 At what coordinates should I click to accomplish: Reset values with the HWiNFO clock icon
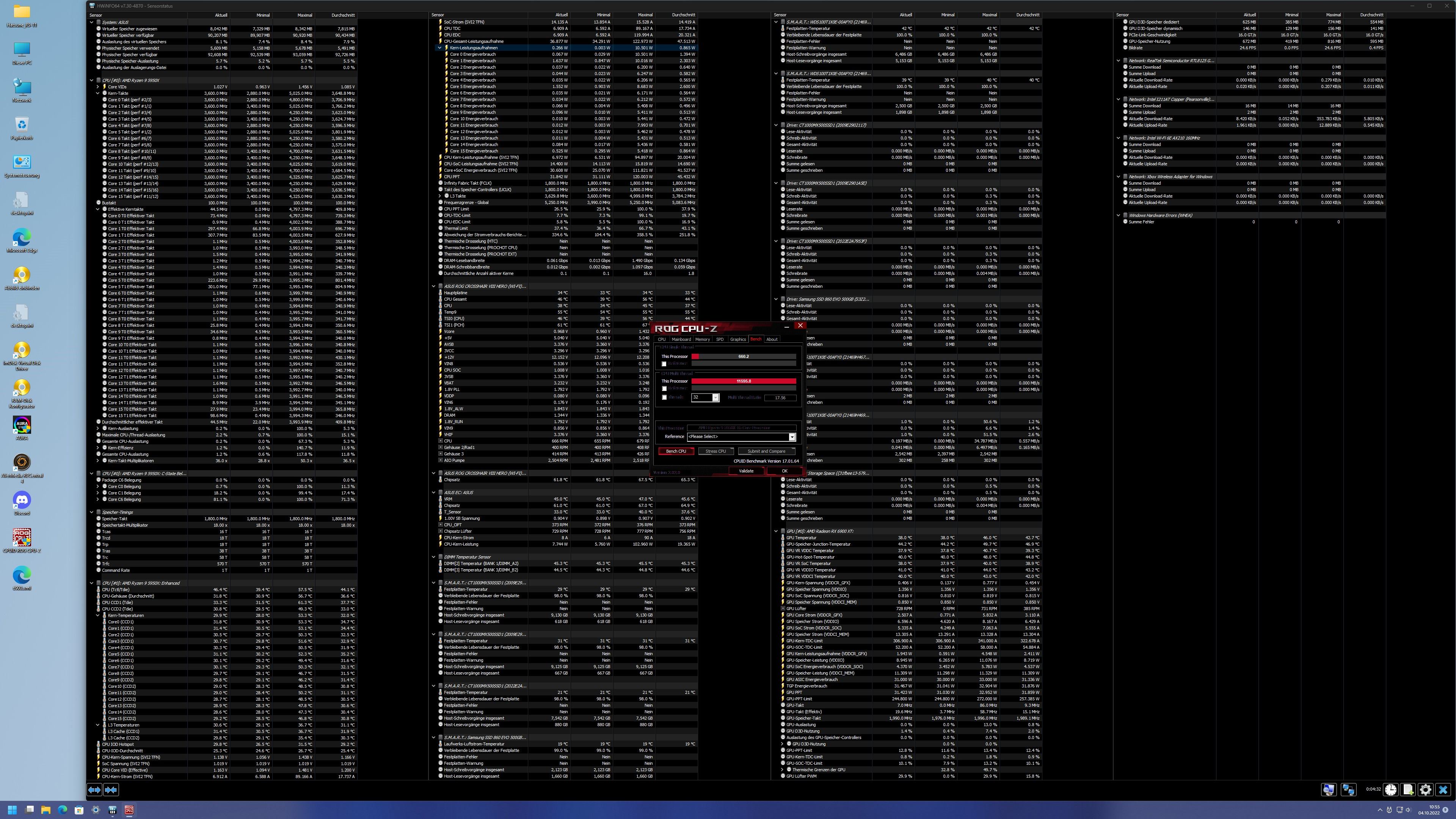1391,789
